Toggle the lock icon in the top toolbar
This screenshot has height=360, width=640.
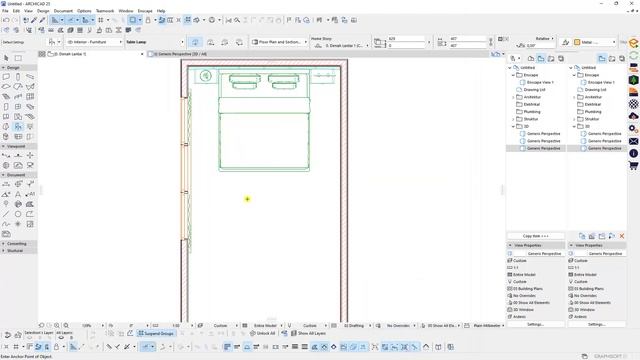tap(148, 20)
